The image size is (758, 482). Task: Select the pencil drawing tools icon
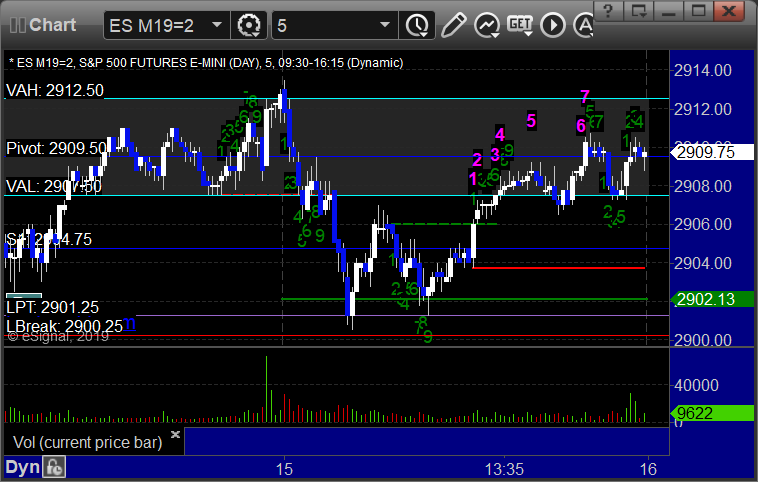click(453, 25)
